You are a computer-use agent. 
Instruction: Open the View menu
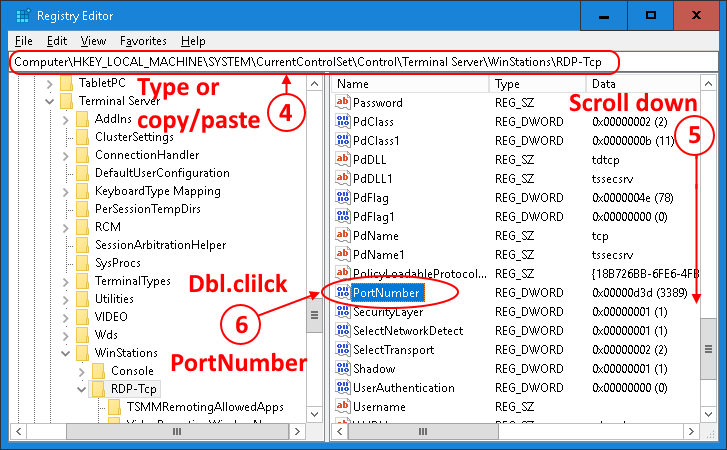93,41
